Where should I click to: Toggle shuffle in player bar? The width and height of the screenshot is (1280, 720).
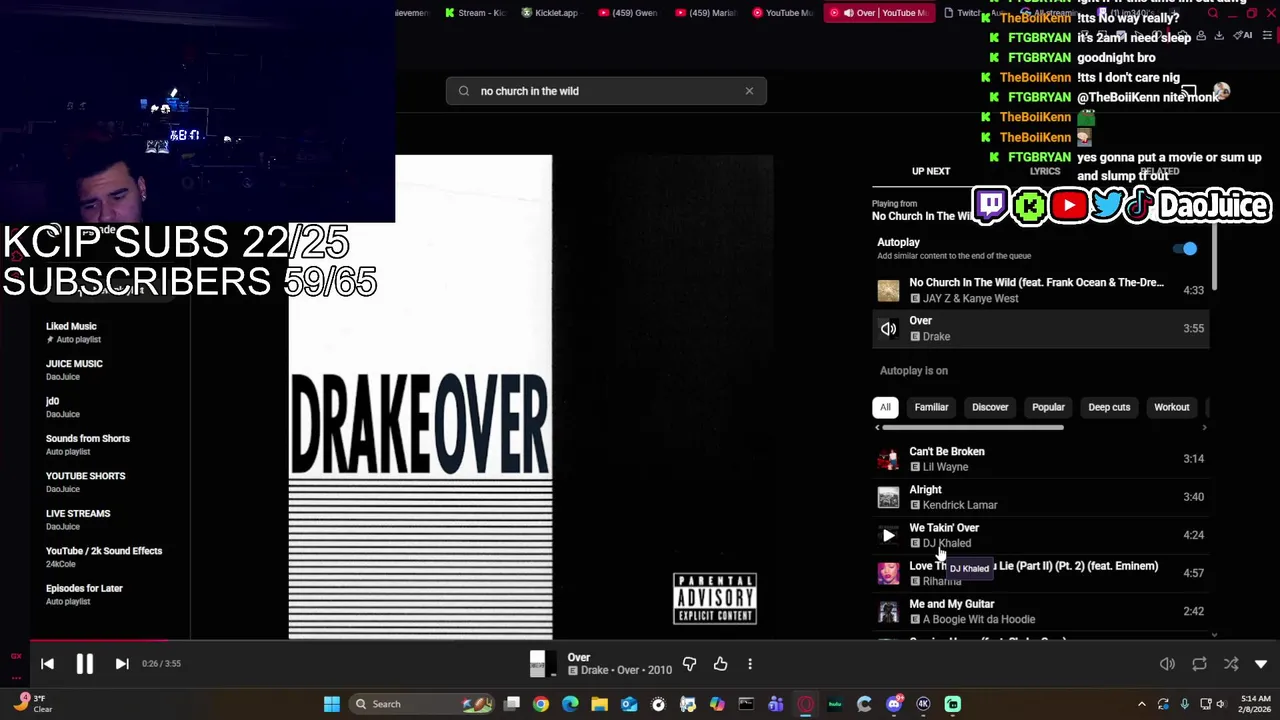pyautogui.click(x=1231, y=664)
